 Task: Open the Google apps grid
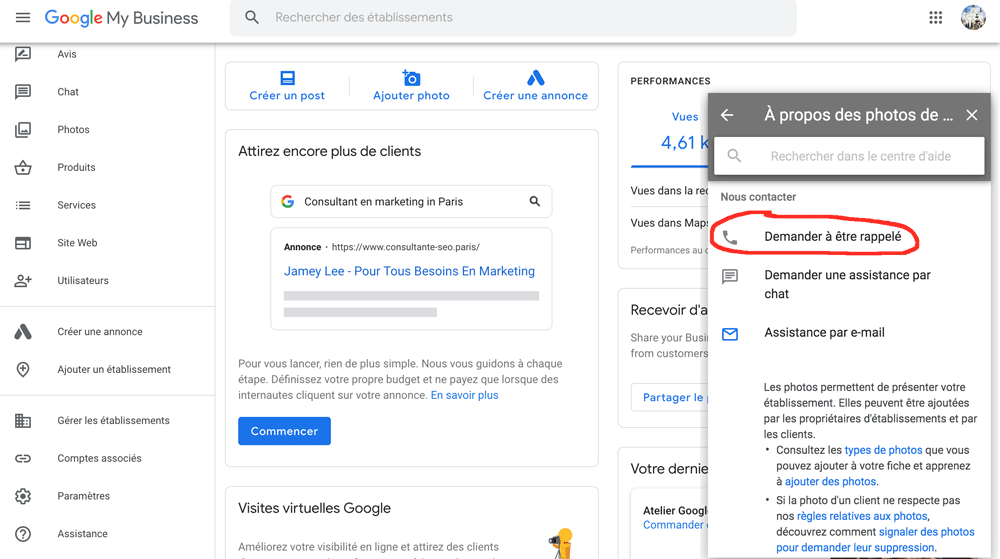936,17
